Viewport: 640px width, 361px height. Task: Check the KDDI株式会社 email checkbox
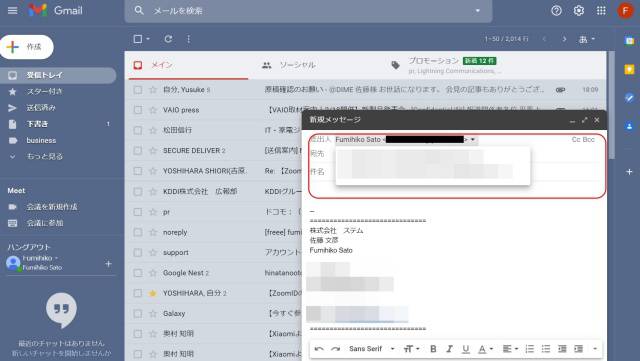click(x=138, y=192)
